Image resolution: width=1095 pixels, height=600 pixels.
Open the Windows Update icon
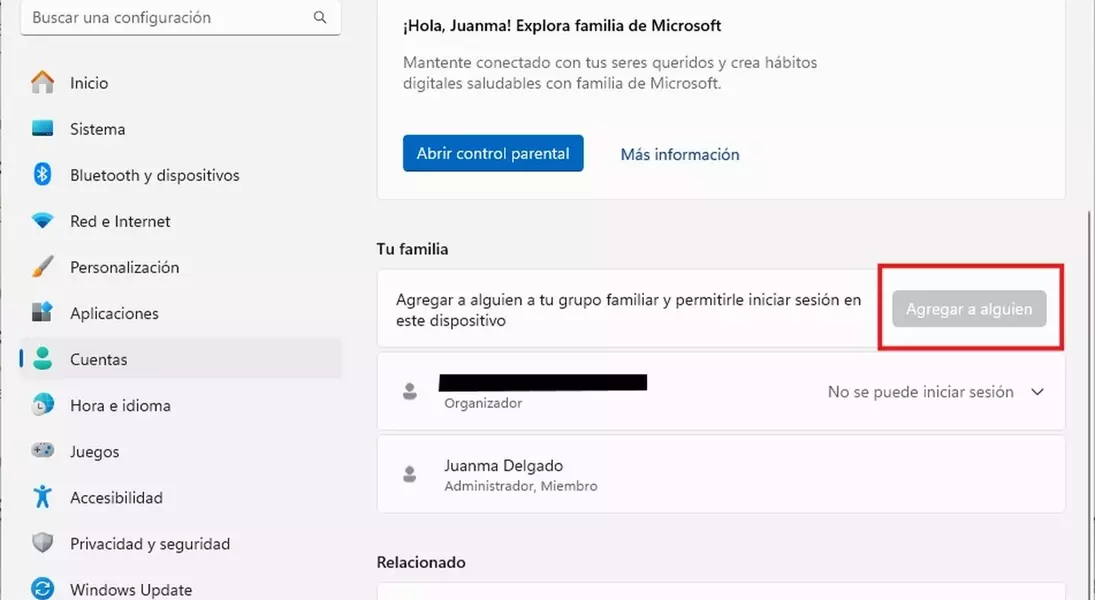(42, 589)
